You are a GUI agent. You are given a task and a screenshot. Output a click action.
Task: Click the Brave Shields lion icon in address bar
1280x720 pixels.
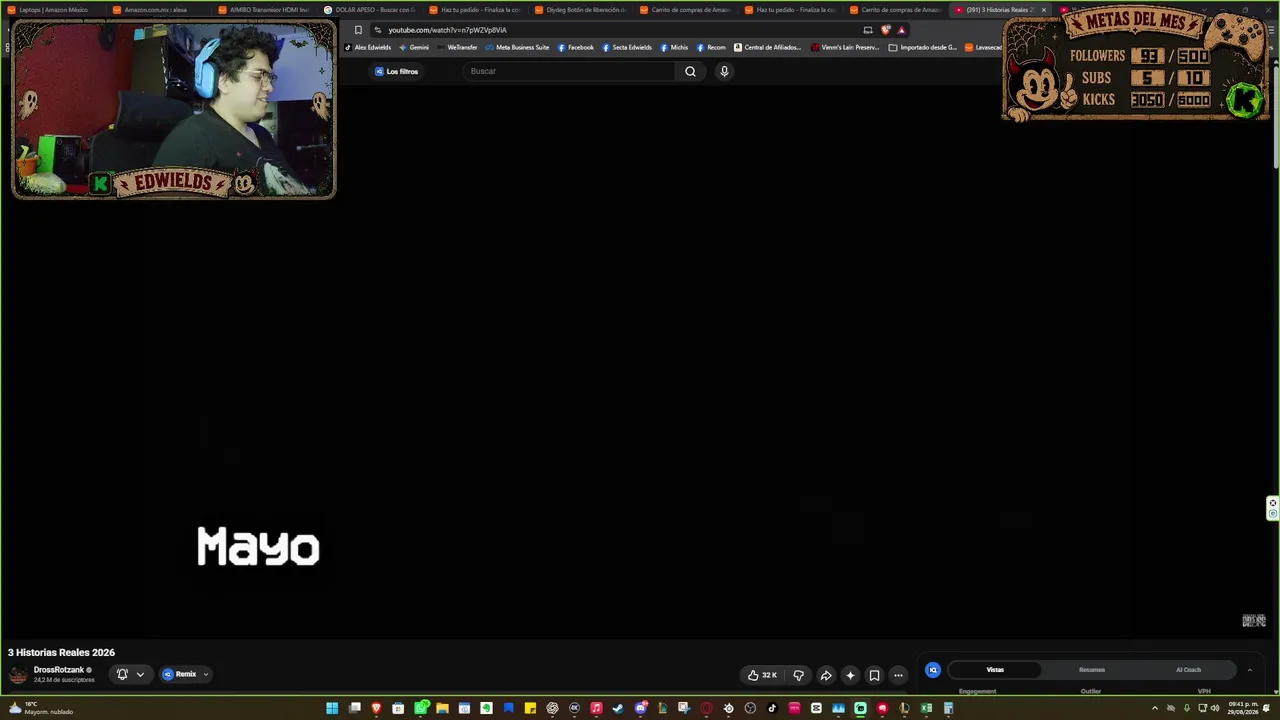point(885,30)
